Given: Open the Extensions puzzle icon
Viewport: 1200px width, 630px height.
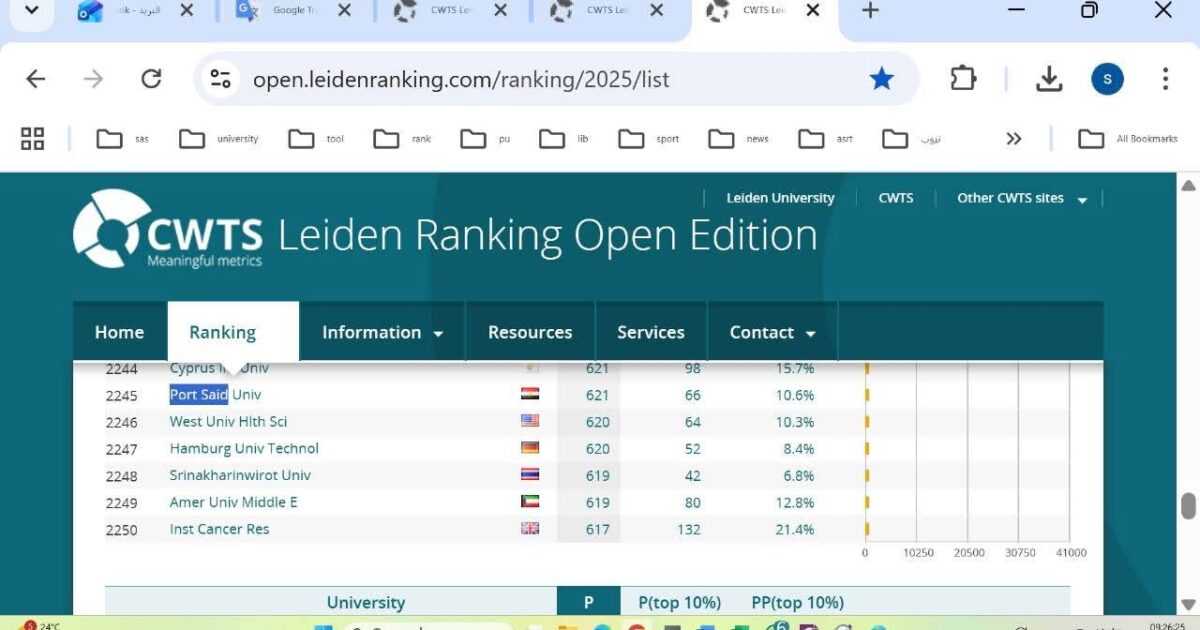Looking at the screenshot, I should click(962, 78).
